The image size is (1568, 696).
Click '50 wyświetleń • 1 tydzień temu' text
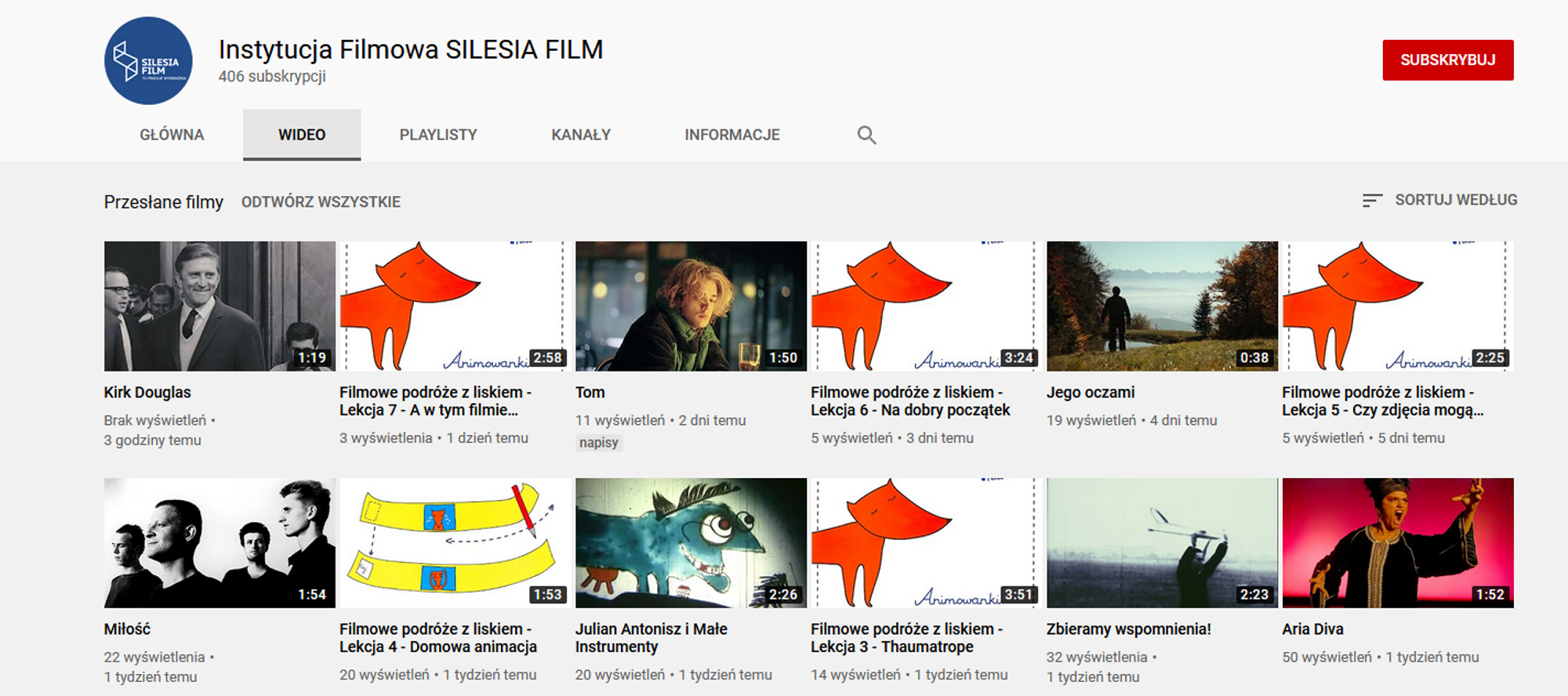(1380, 658)
